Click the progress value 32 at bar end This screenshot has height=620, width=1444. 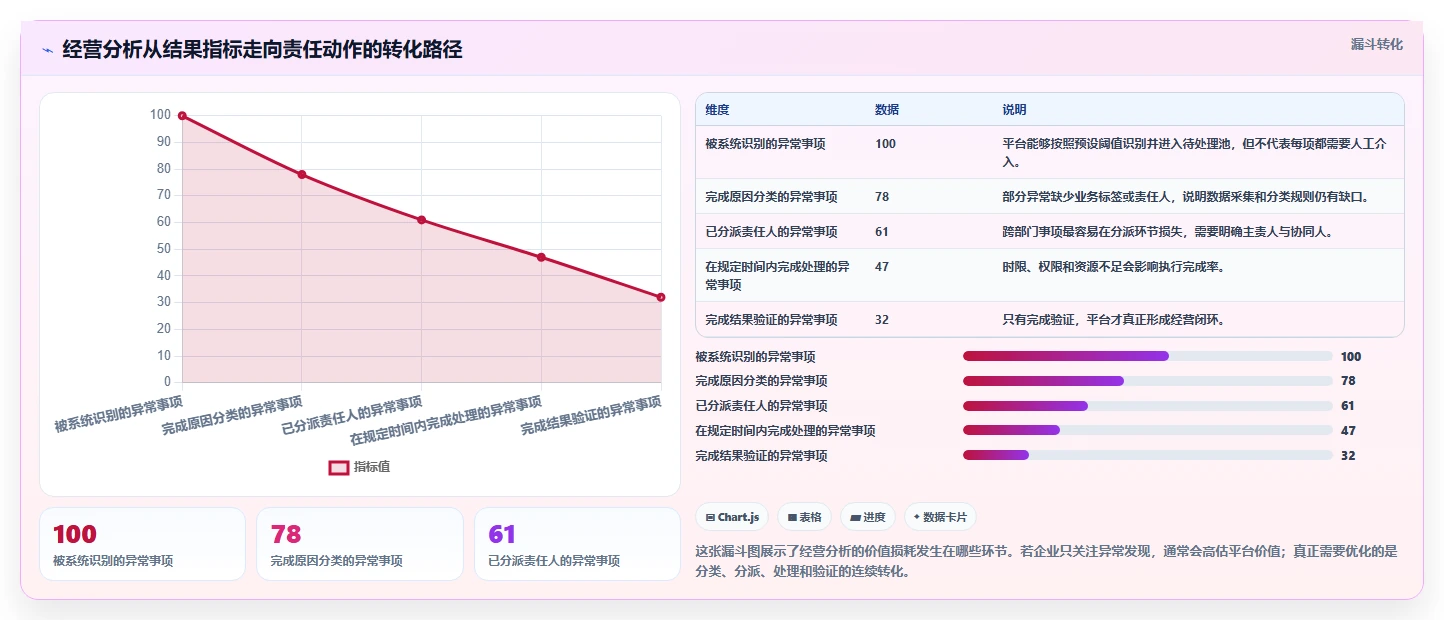click(x=1348, y=456)
